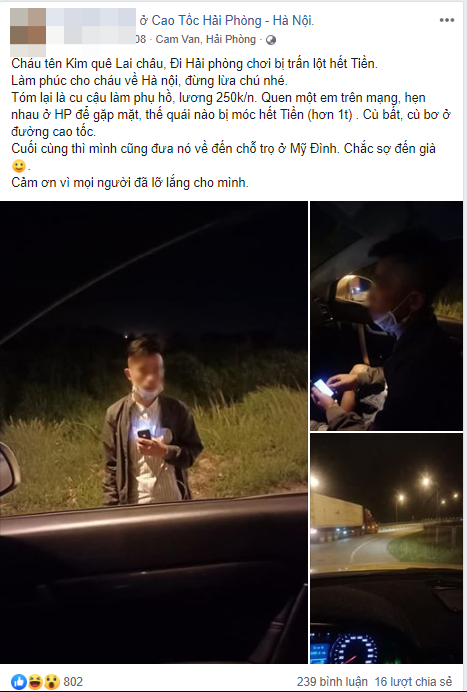Viewport: 467px width, 692px height.
Task: Click the Wow surprised reaction icon
Action: pyautogui.click(x=52, y=682)
